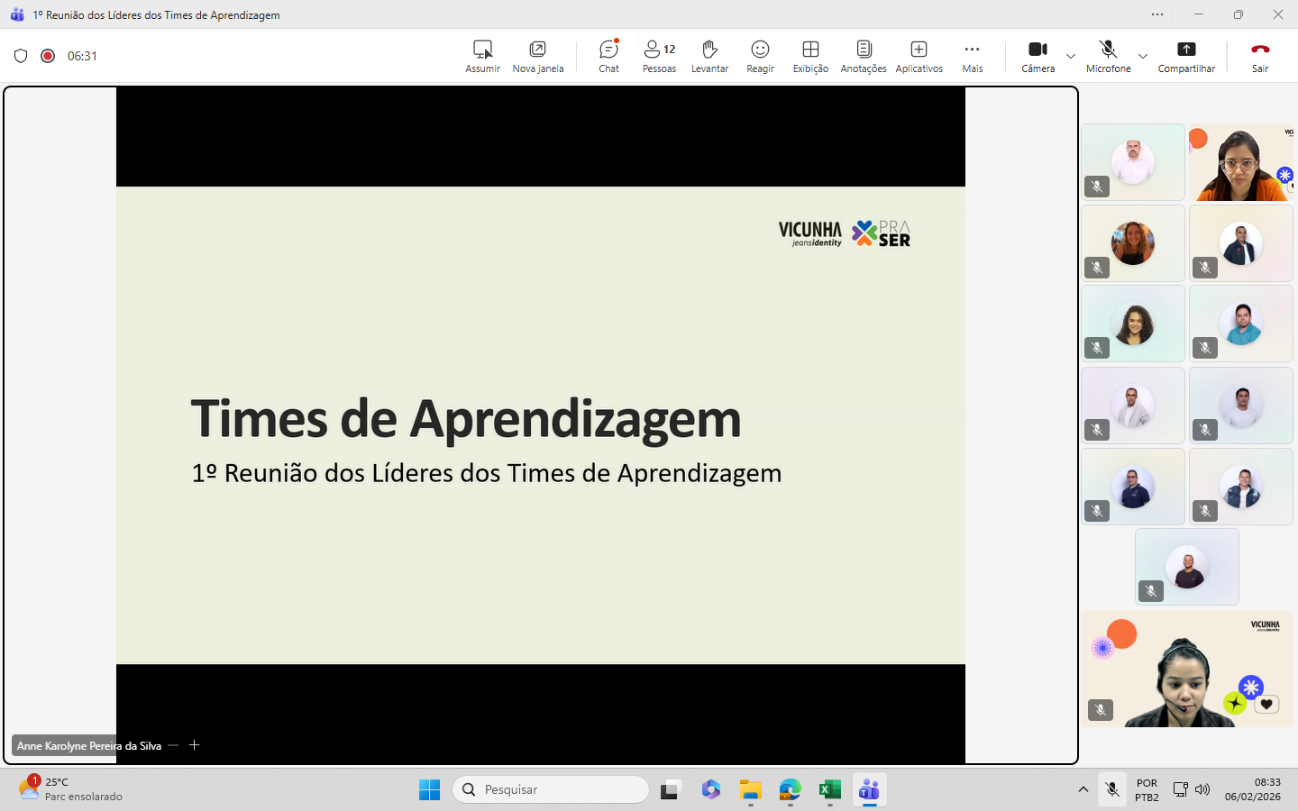Expand microphone options dropdown arrow
Image resolution: width=1298 pixels, height=811 pixels.
pos(1142,56)
